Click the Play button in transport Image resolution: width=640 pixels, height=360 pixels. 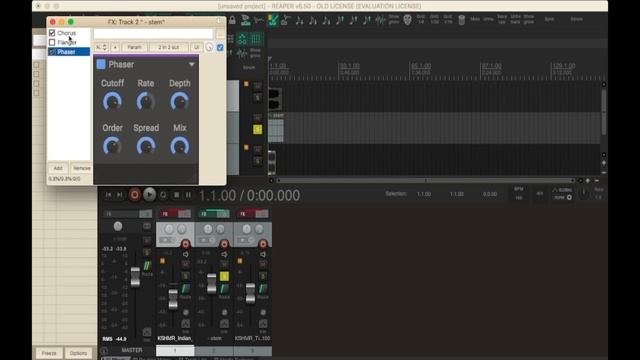149,195
